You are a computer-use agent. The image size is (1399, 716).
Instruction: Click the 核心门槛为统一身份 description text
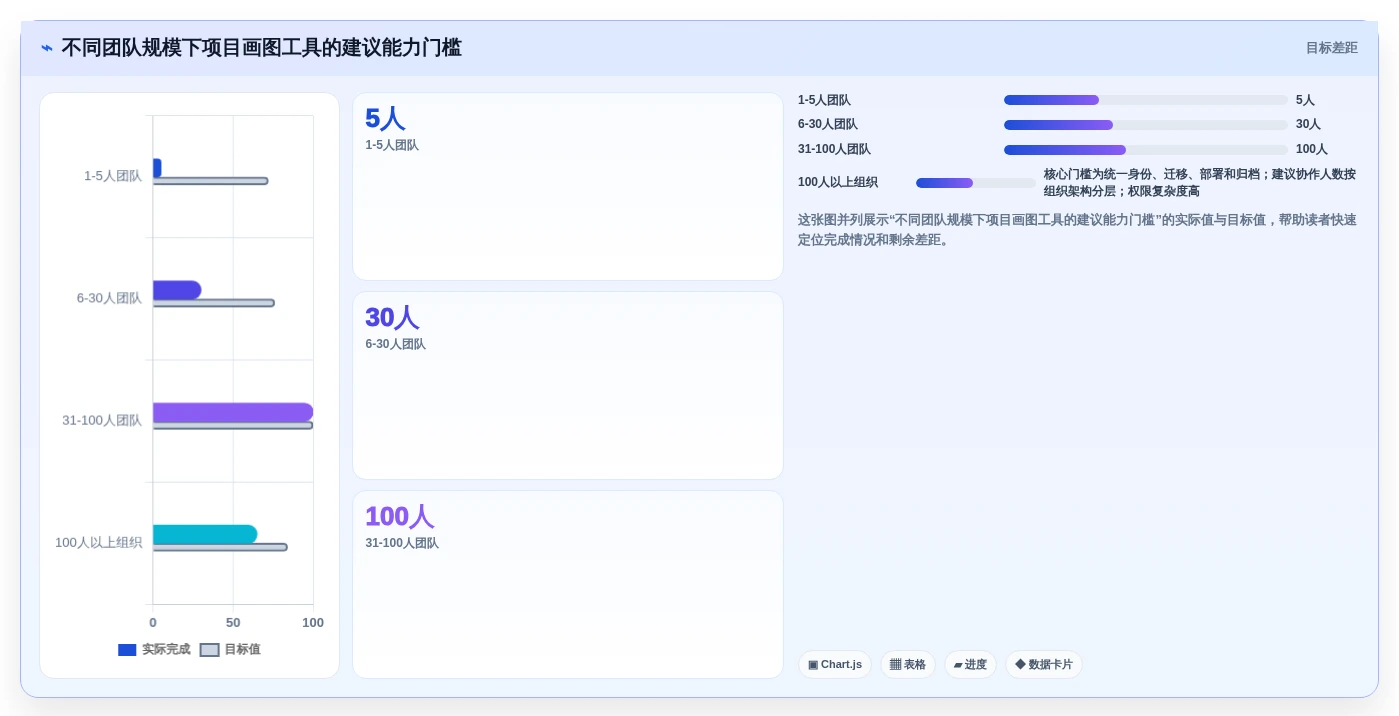[x=1200, y=183]
